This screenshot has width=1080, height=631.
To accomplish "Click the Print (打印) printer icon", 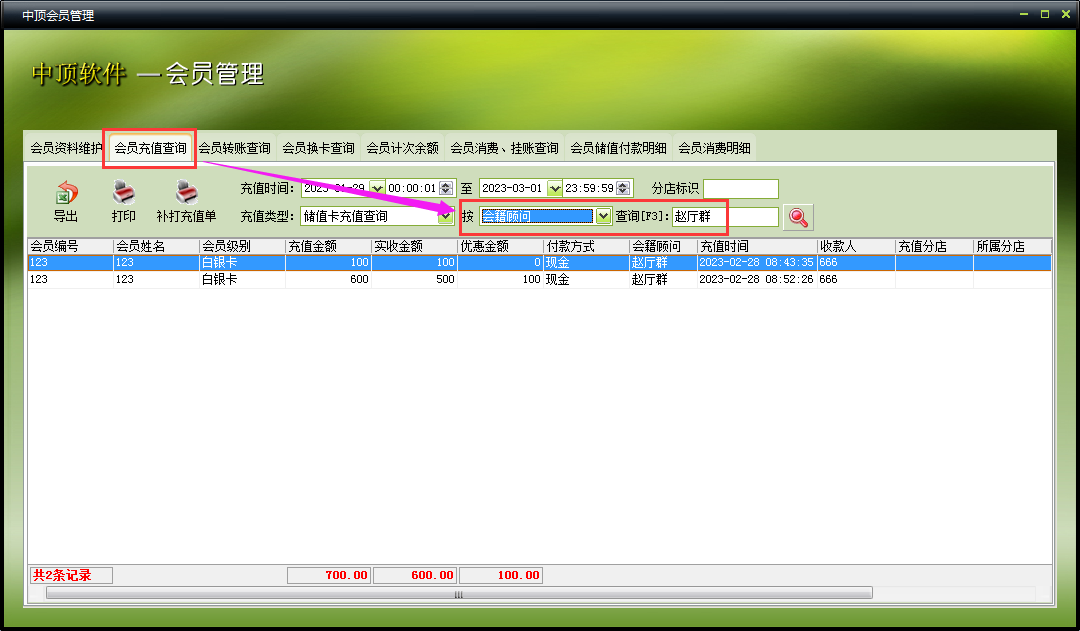I will 123,193.
